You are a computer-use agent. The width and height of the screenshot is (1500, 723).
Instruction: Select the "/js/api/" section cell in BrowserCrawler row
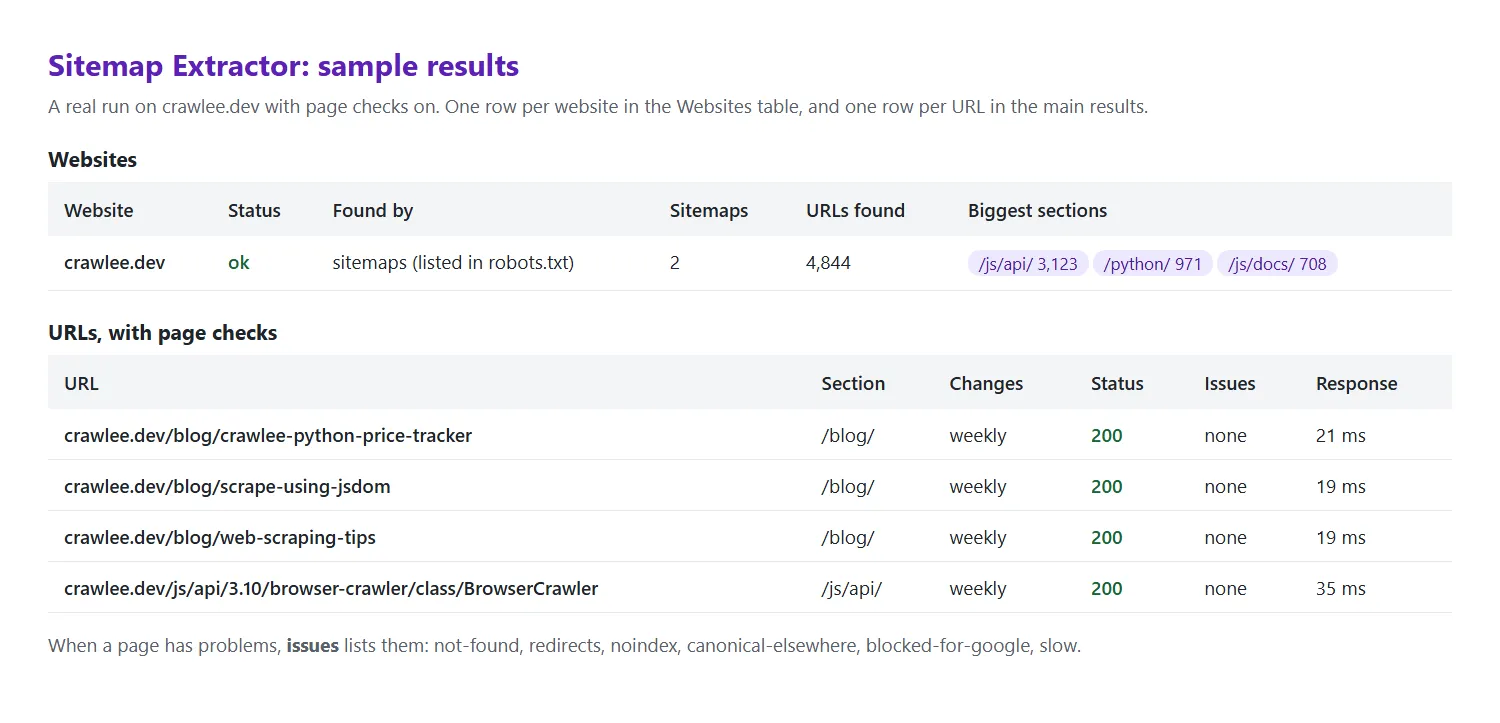852,589
